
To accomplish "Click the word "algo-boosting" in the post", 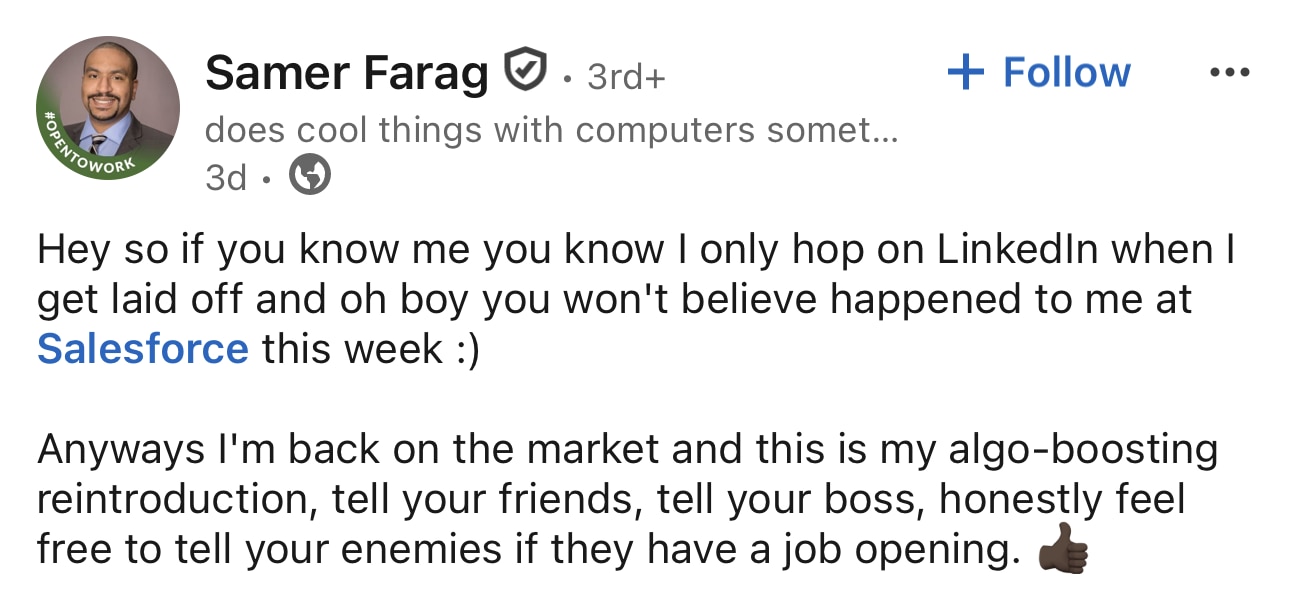I will pos(1080,449).
